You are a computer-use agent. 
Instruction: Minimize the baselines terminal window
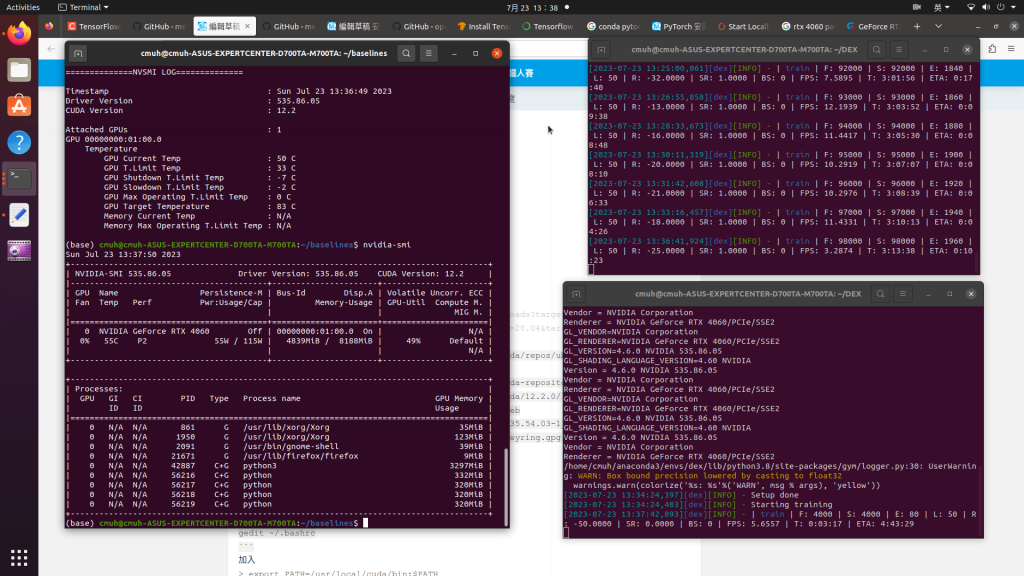tap(455, 54)
